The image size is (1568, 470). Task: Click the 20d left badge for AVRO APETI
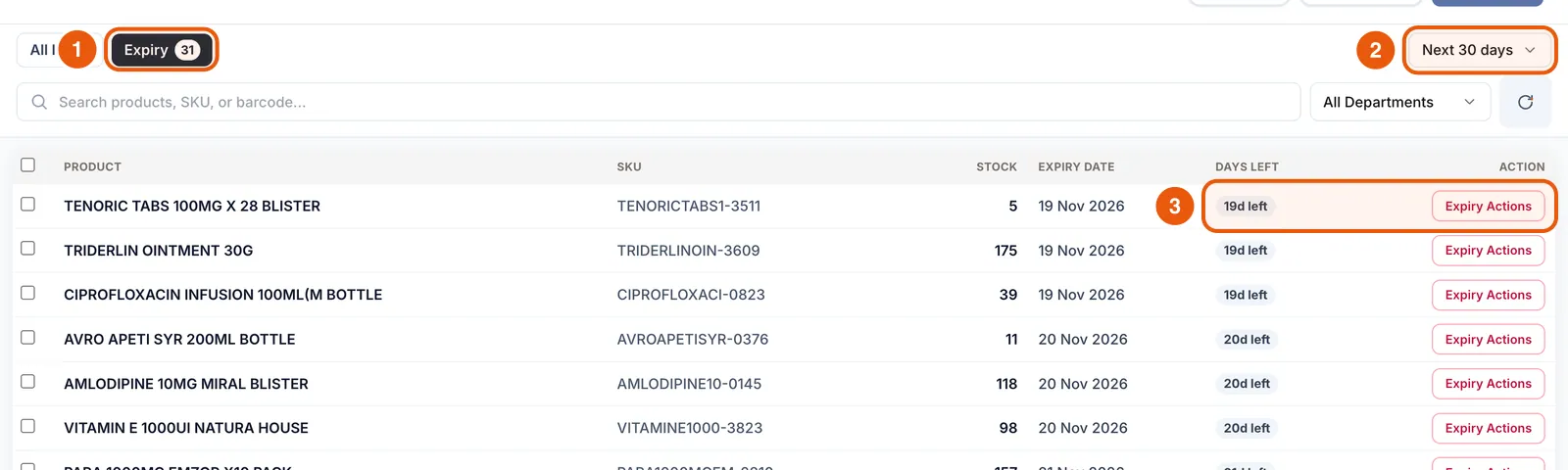click(1247, 340)
